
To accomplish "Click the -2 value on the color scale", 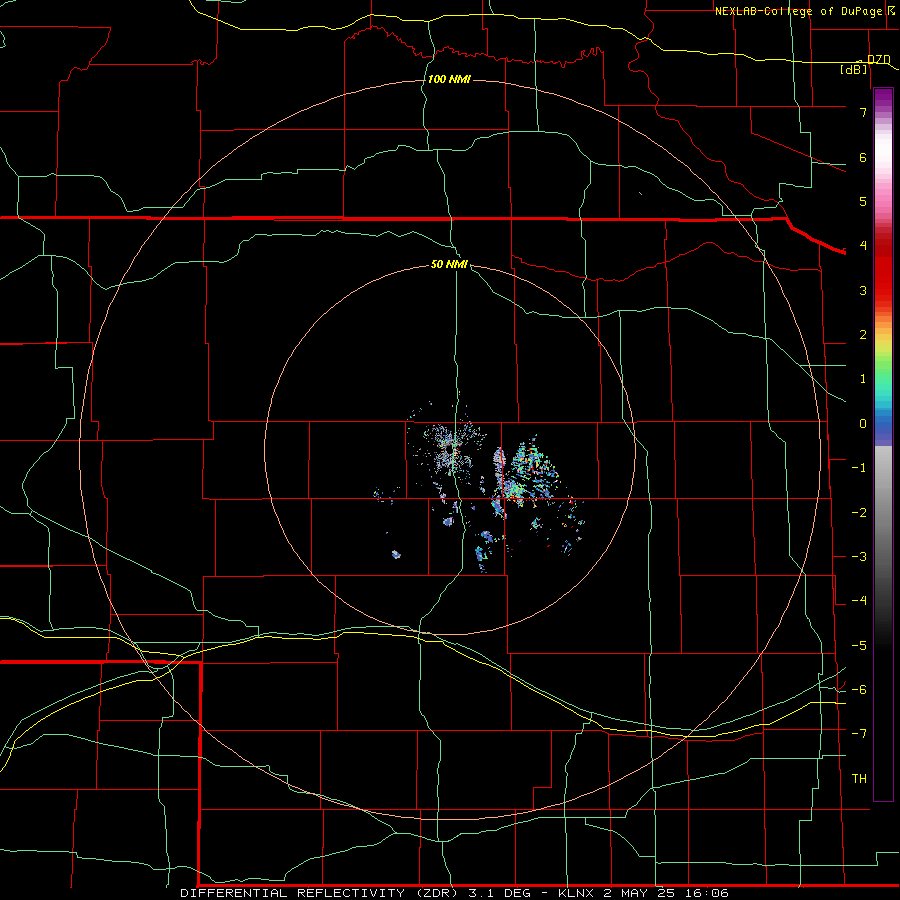I will [x=859, y=513].
